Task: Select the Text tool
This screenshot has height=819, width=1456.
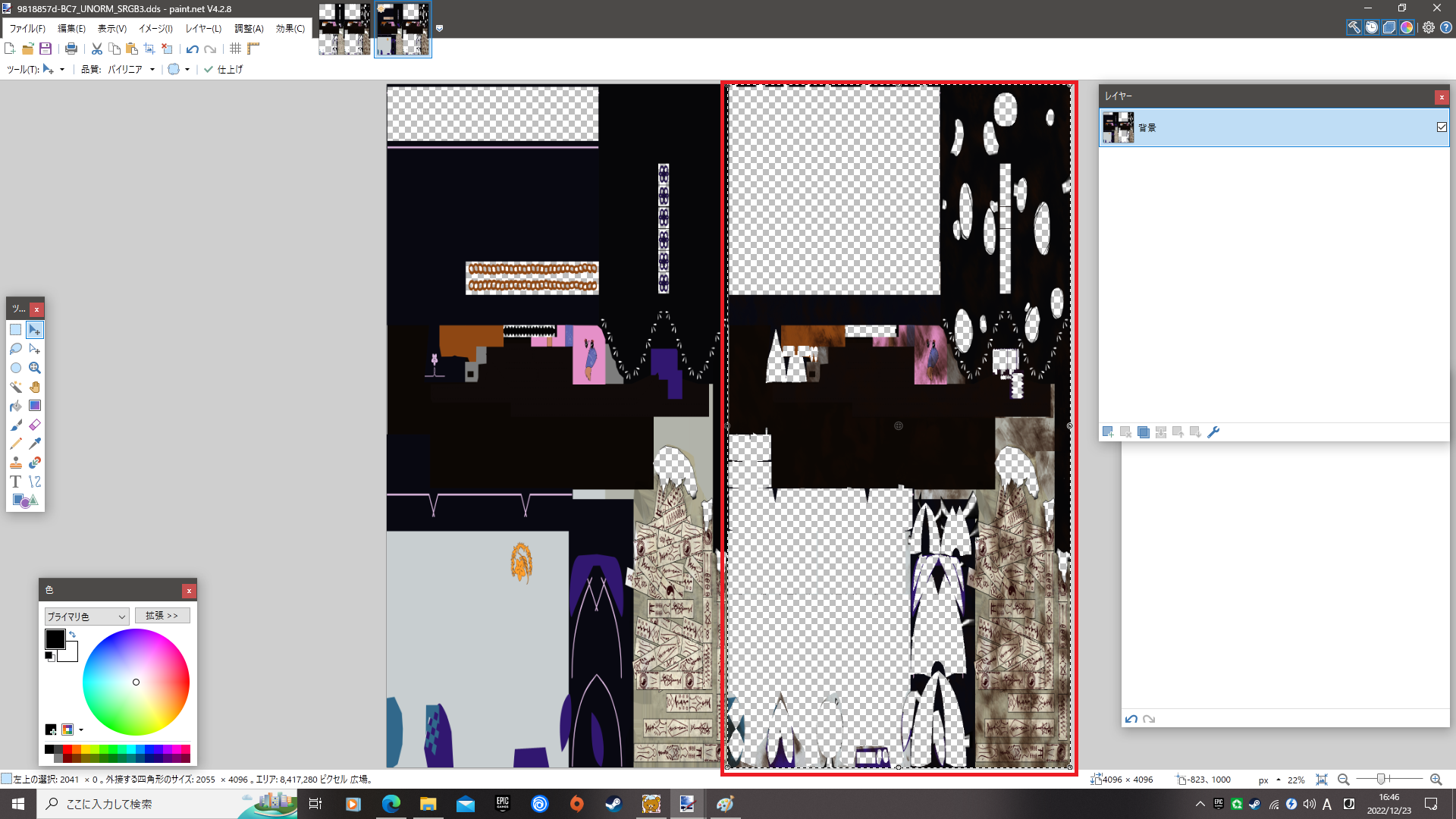Action: (x=15, y=482)
